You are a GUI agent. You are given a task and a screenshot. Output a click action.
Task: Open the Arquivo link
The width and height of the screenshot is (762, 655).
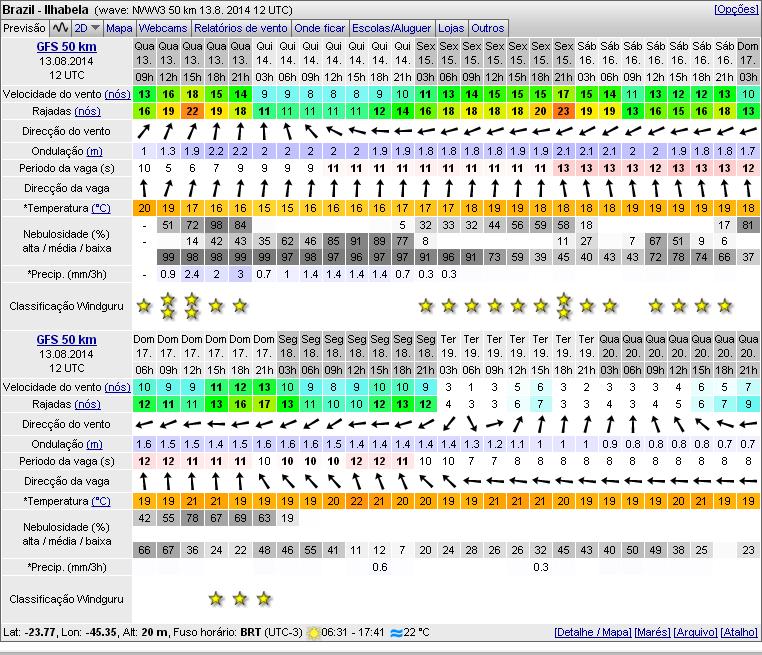(695, 632)
